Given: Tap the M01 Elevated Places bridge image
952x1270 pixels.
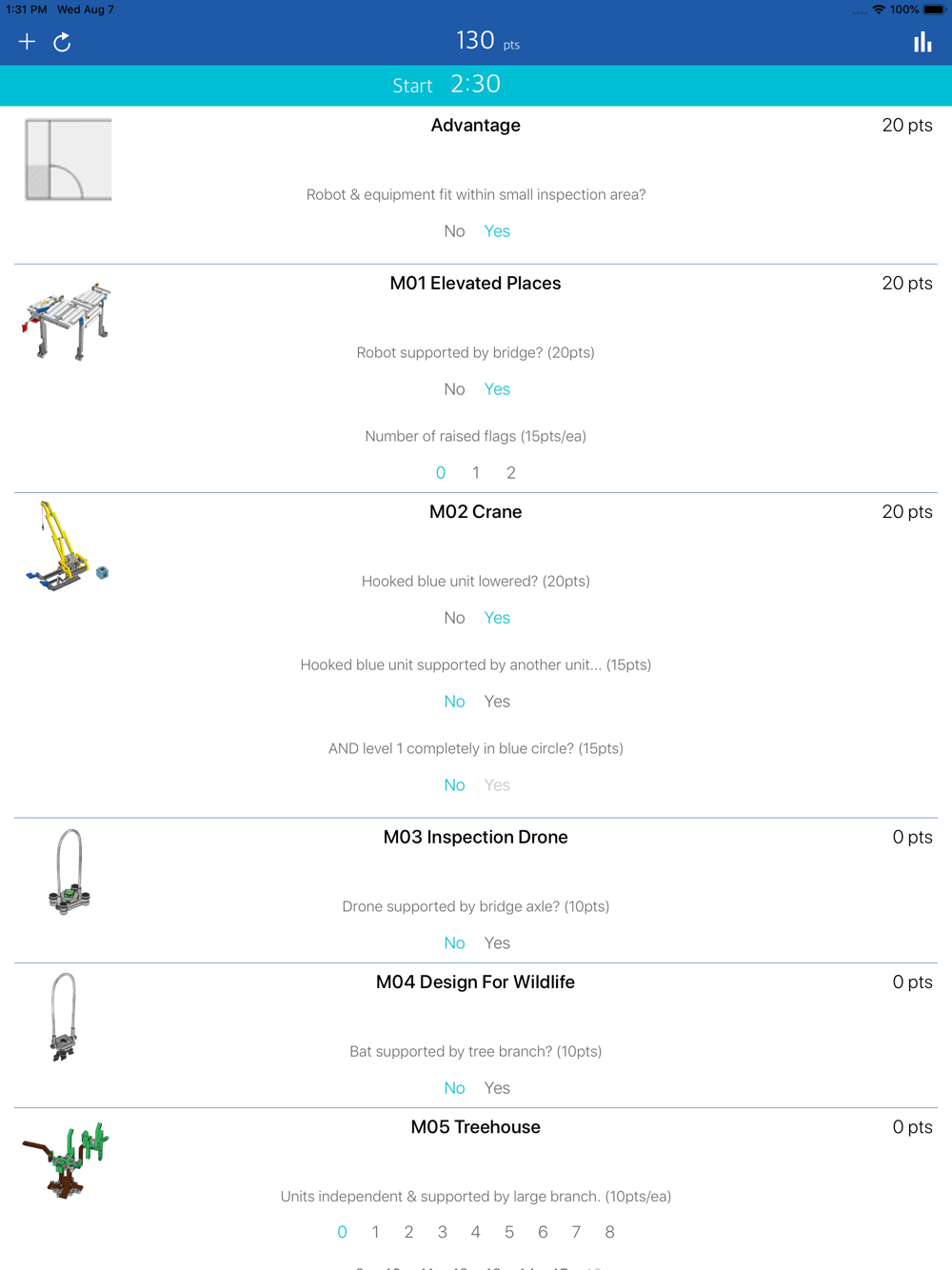Looking at the screenshot, I should (x=67, y=321).
